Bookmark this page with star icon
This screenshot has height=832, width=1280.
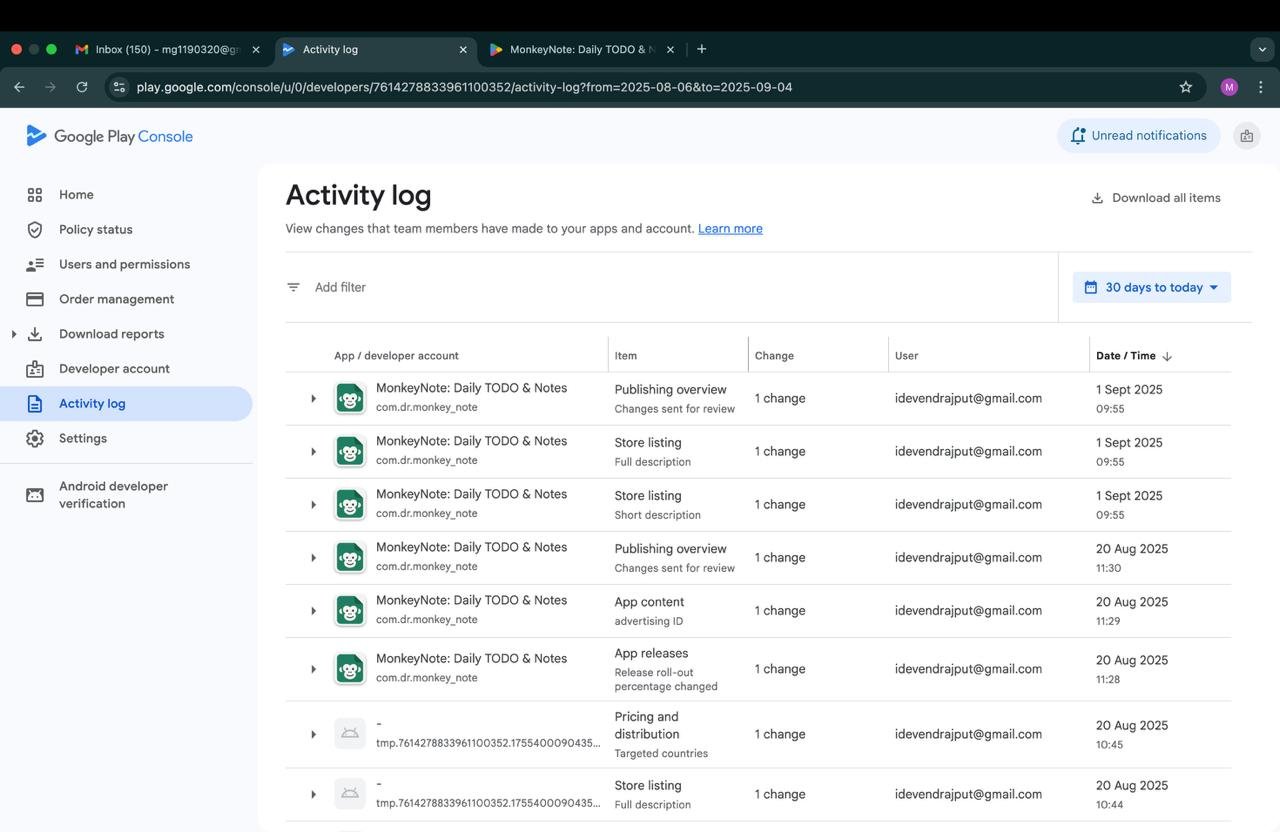click(1186, 87)
